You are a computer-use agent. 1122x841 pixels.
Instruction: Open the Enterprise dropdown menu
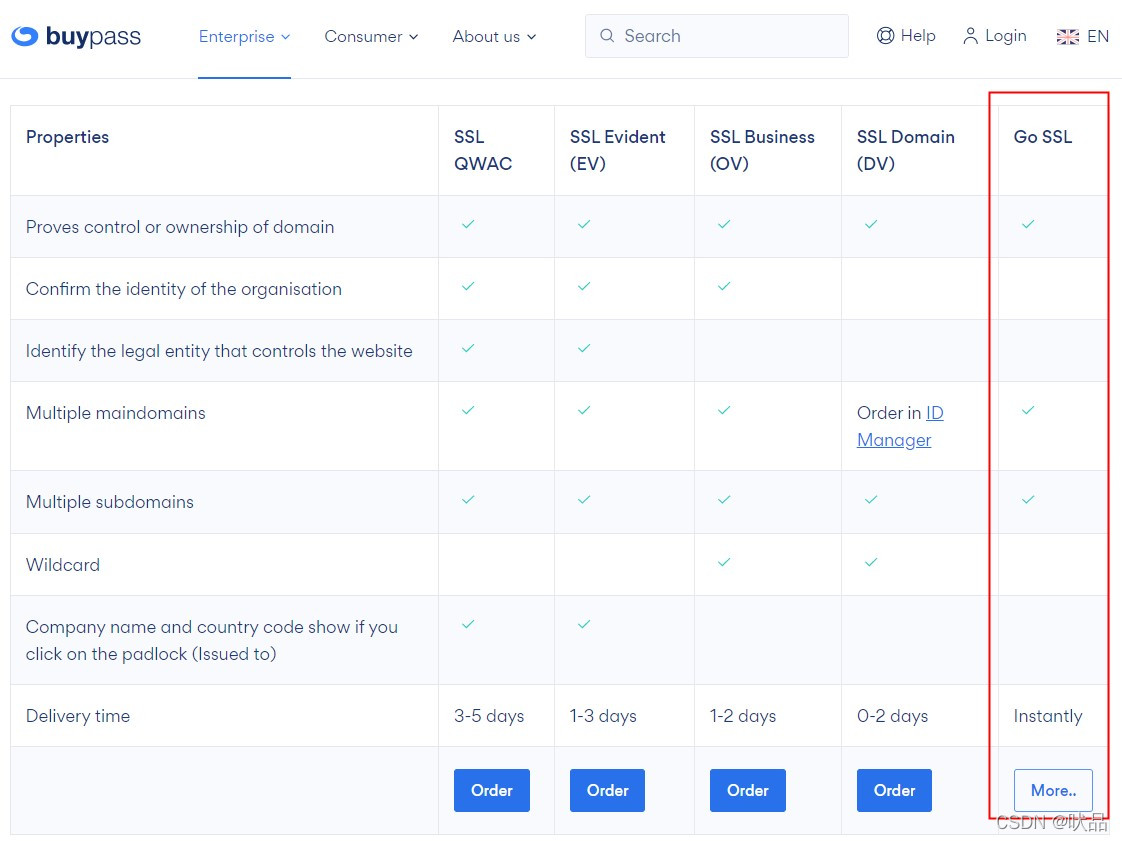(244, 37)
